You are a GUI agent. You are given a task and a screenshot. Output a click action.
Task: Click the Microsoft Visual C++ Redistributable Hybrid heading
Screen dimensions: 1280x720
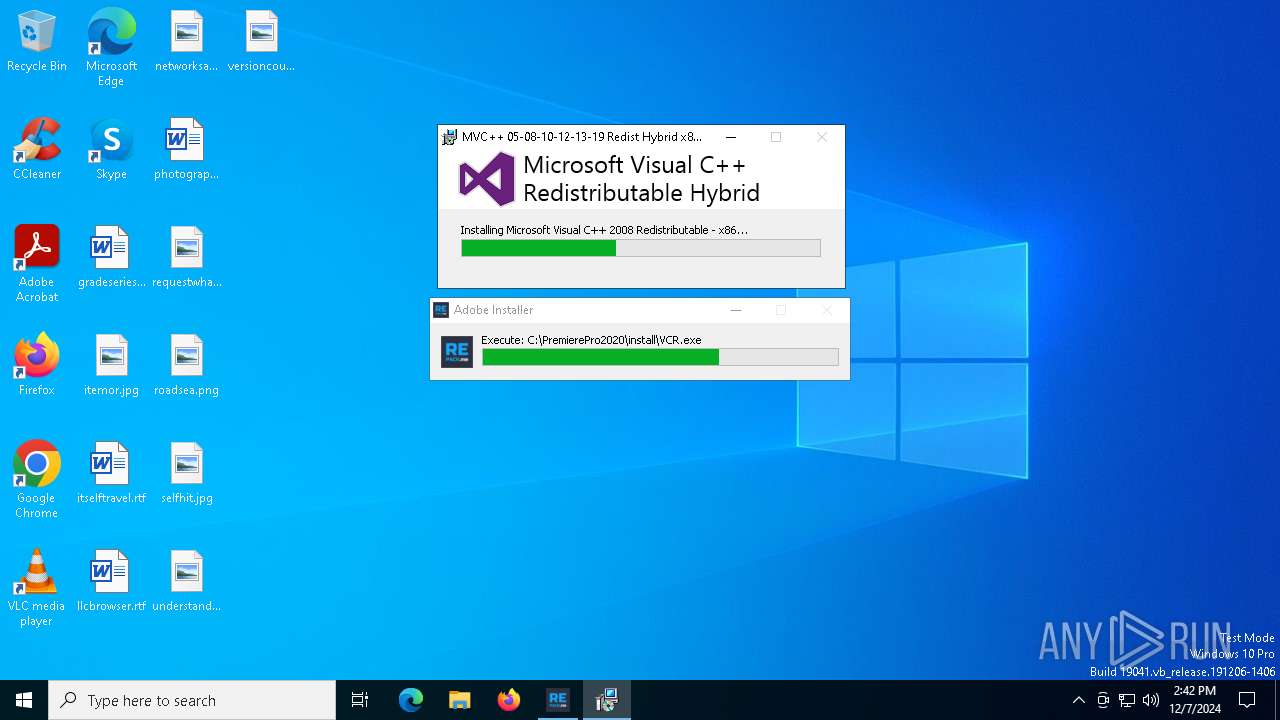[641, 179]
